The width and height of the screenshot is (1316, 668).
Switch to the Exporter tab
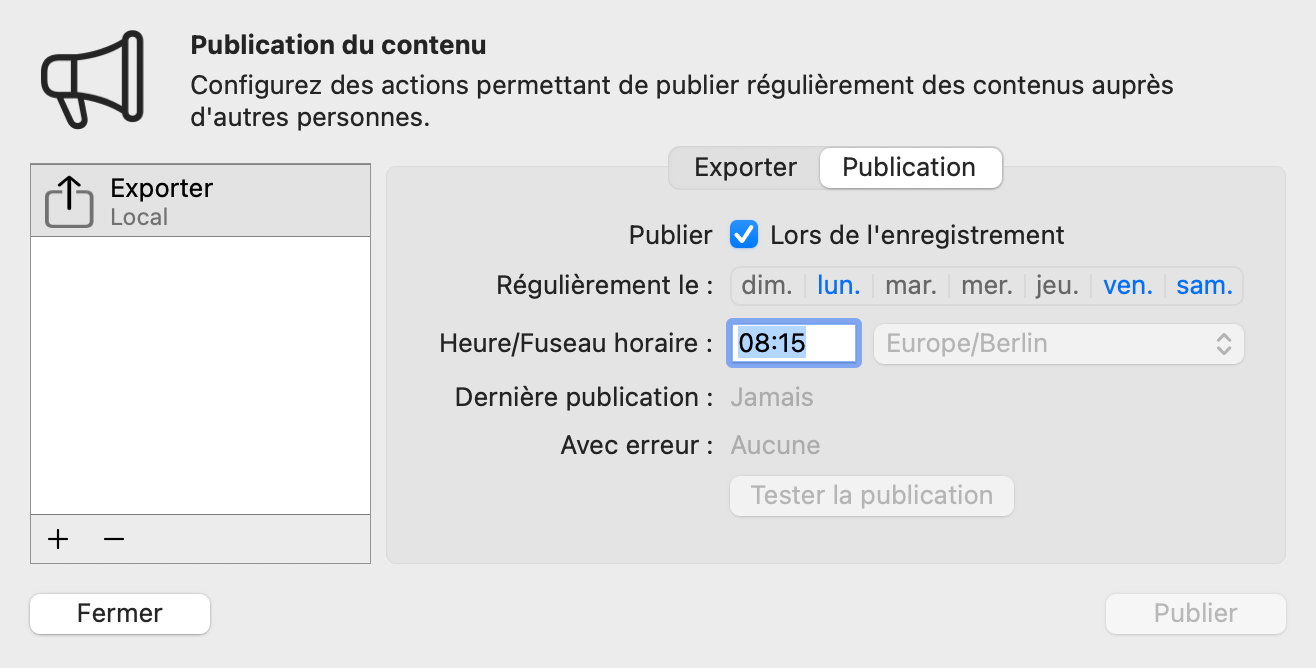coord(744,167)
